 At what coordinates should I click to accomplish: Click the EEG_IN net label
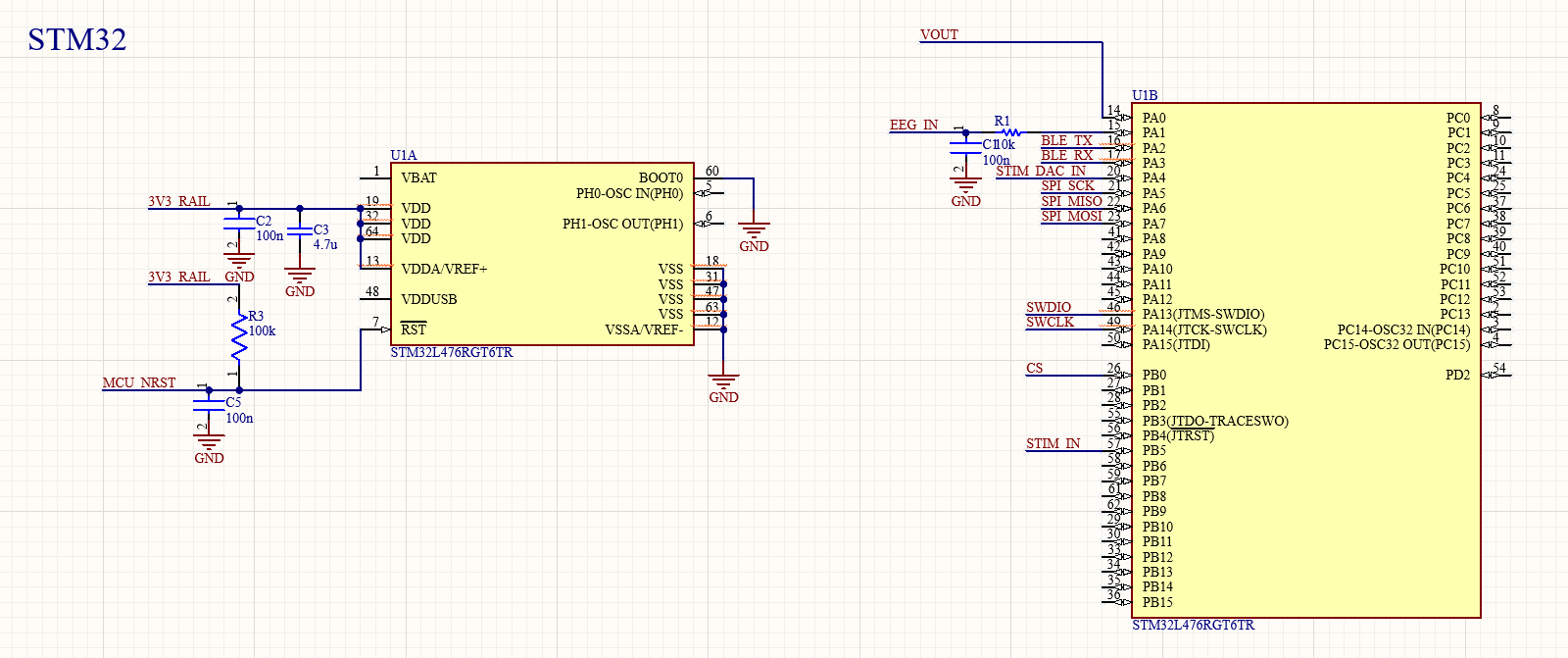click(x=913, y=126)
